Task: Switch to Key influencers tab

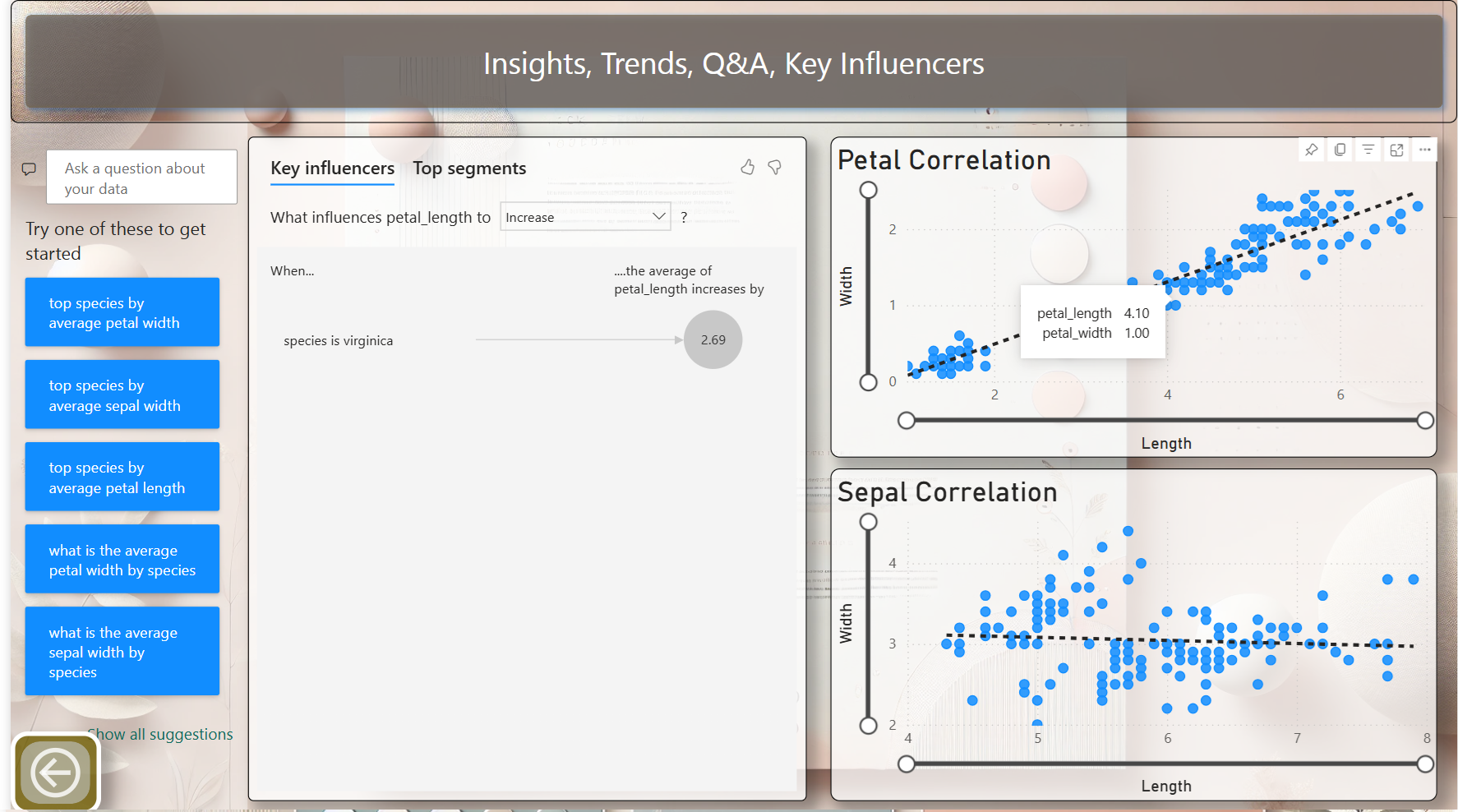Action: pos(332,168)
